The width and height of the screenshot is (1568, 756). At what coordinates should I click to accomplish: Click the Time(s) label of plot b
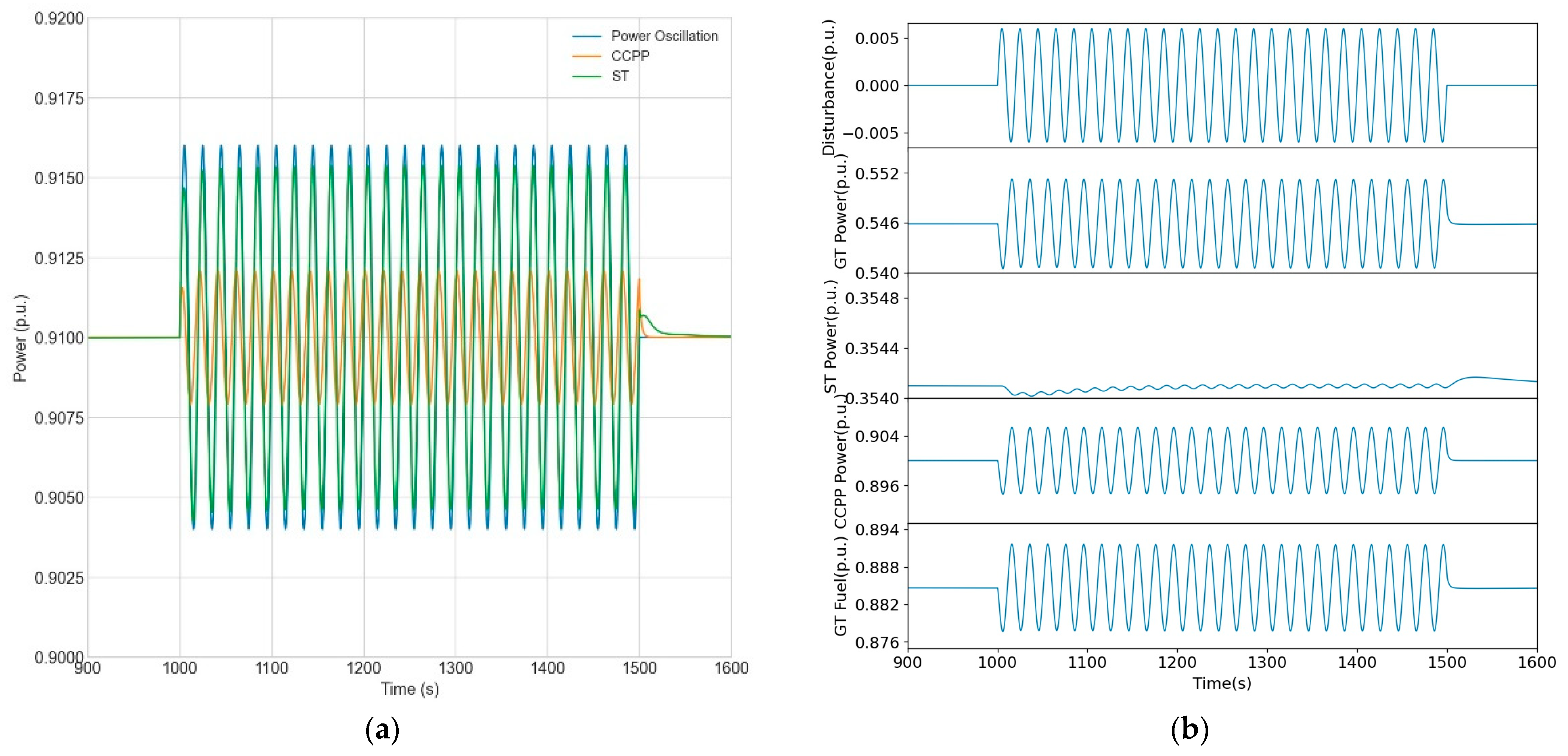pos(1222,683)
